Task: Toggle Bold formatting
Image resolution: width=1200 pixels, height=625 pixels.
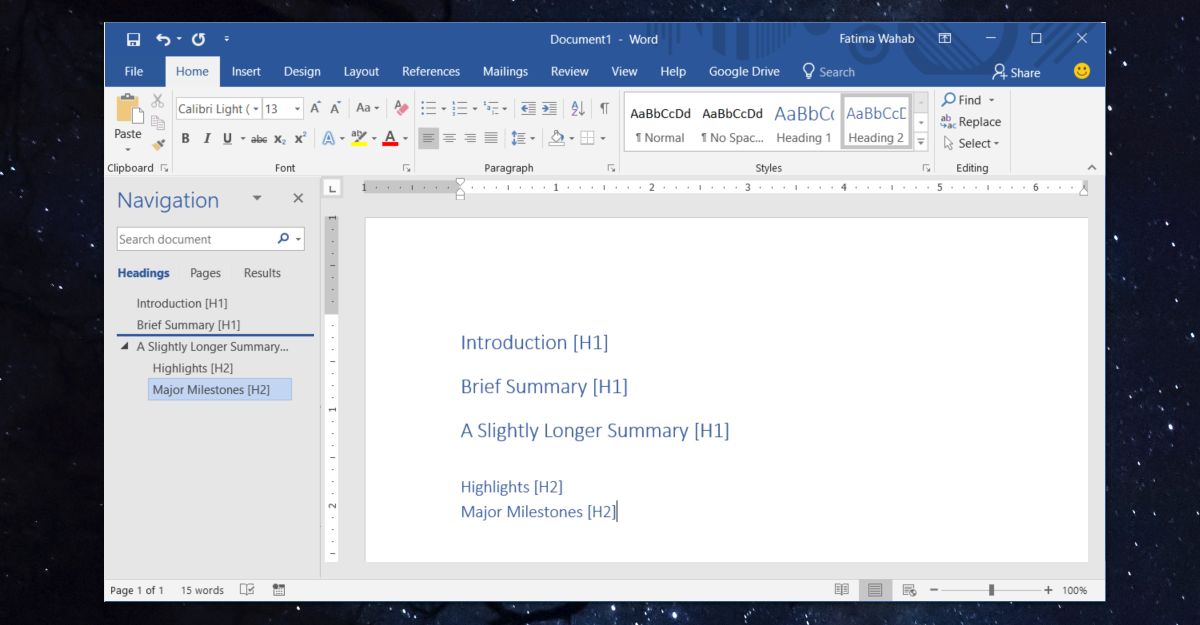Action: [185, 138]
